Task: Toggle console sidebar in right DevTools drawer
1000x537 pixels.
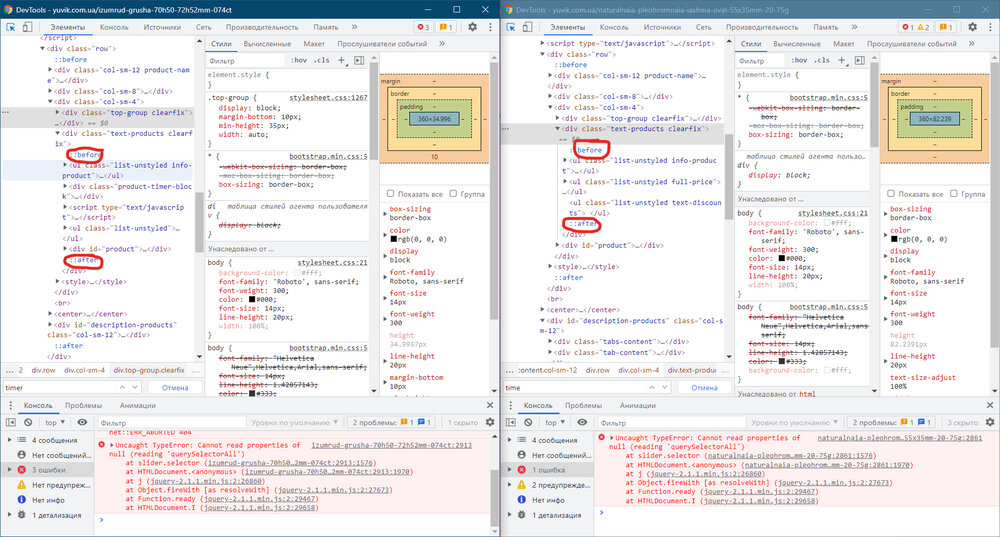Action: click(511, 422)
